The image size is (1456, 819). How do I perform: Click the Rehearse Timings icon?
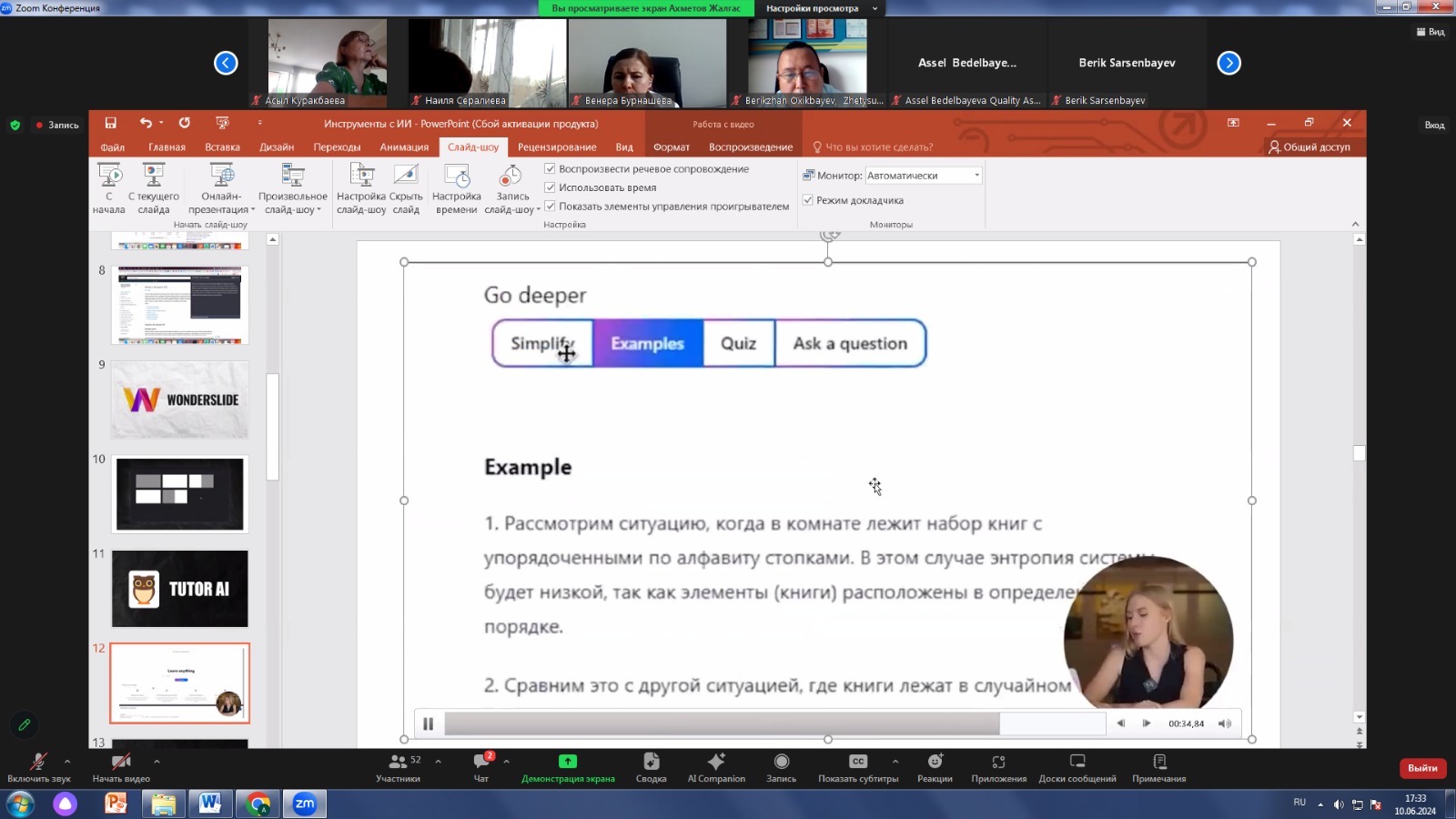click(456, 176)
